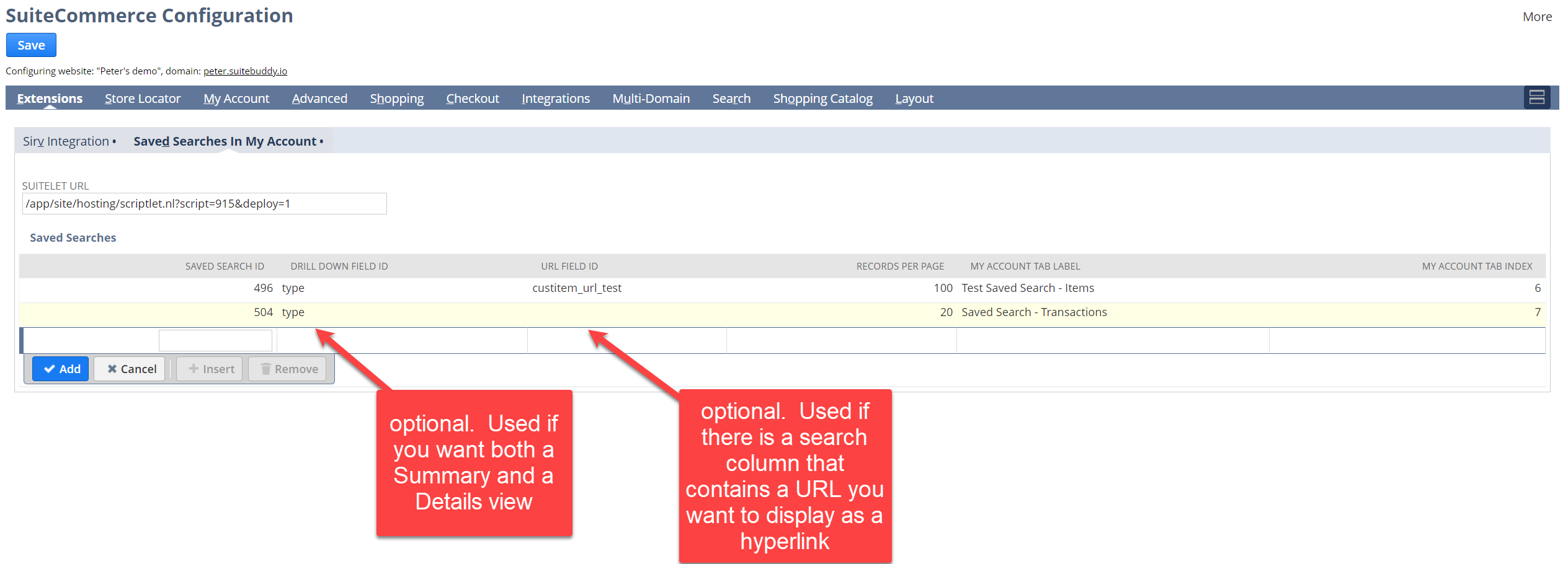Image resolution: width=1568 pixels, height=564 pixels.
Task: Click the new row URL Field ID cell
Action: click(626, 340)
